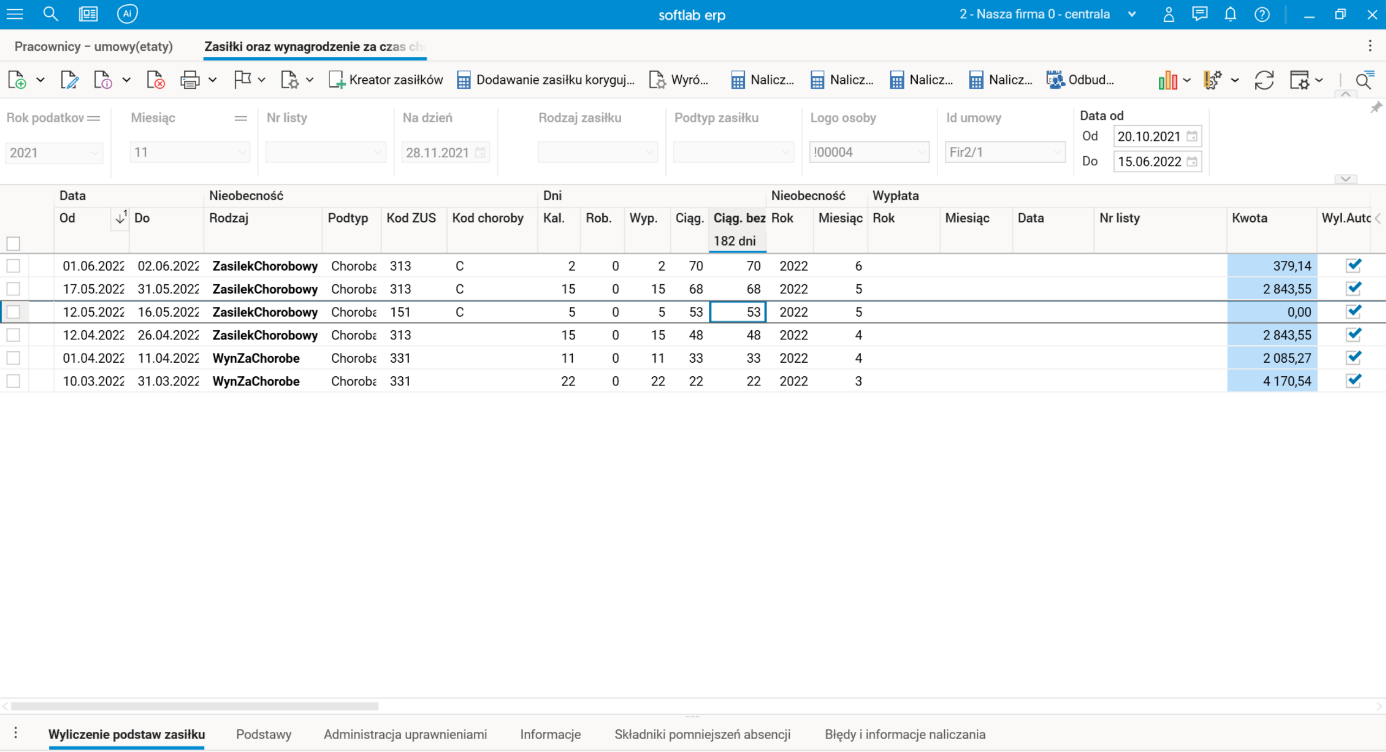The image size is (1386, 752).
Task: Tick the row checkbox for 12.05.2022
Action: 13,312
